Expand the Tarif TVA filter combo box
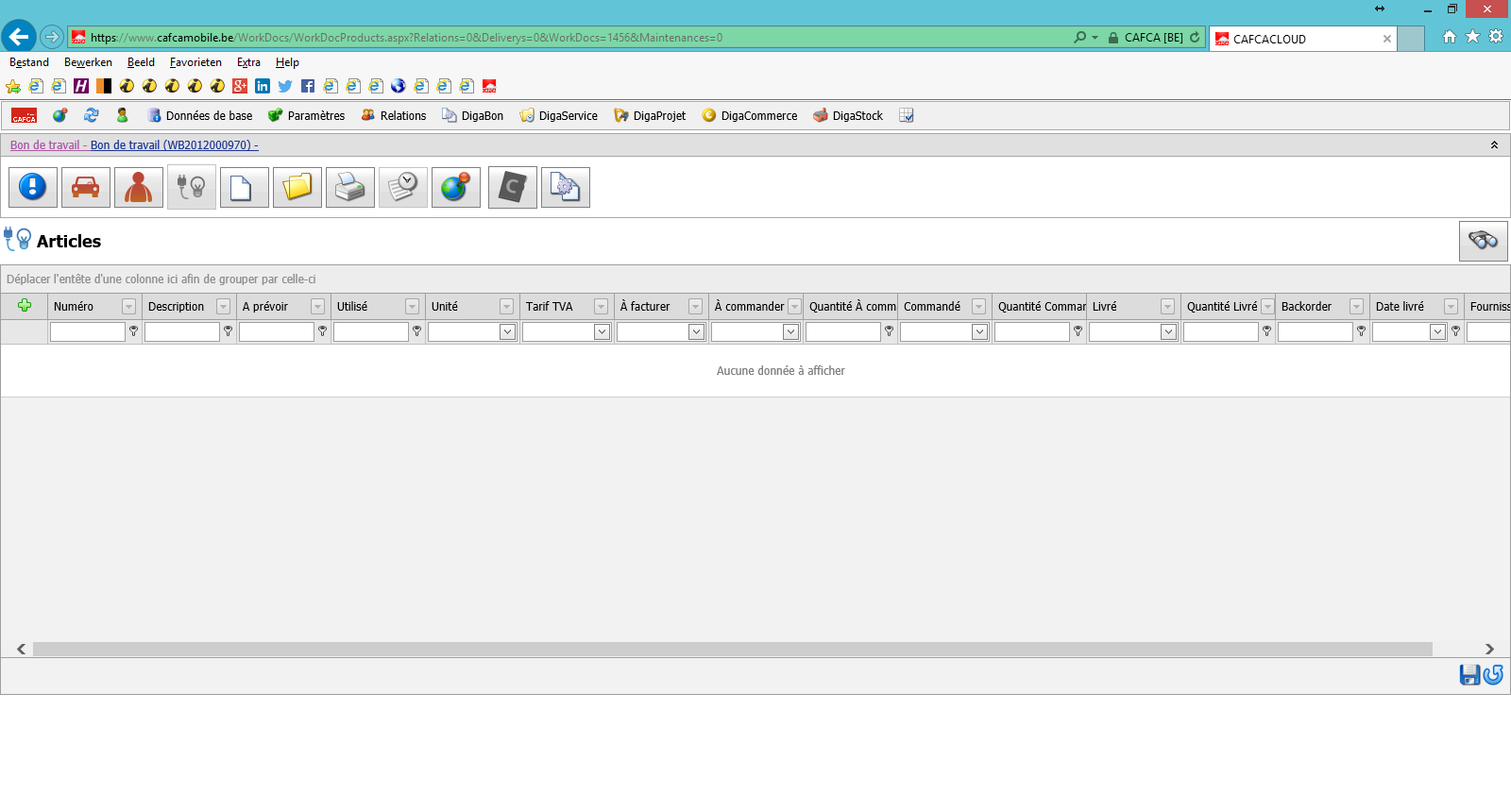The height and width of the screenshot is (812, 1511). pyautogui.click(x=602, y=331)
